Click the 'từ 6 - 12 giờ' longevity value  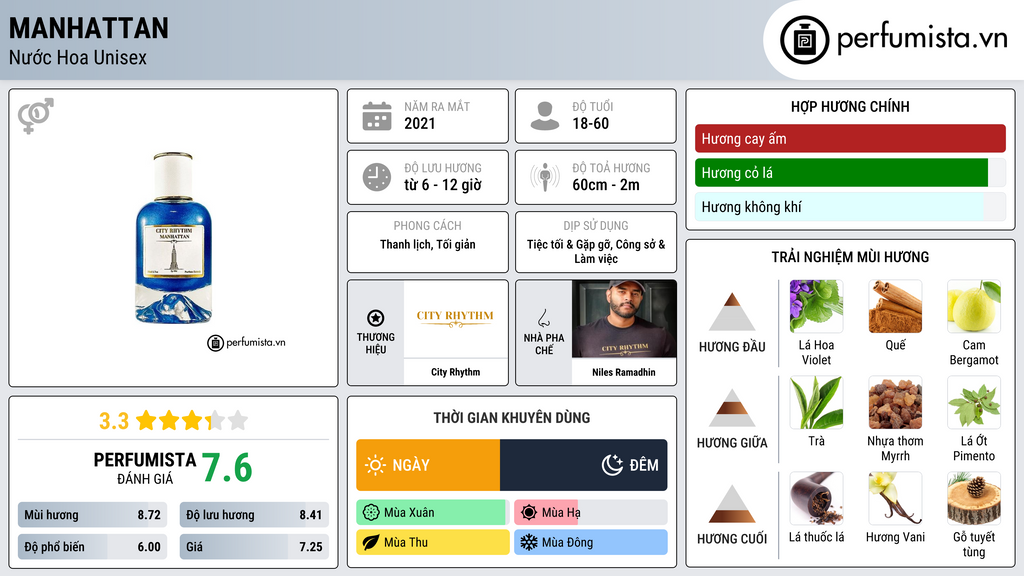click(x=443, y=185)
